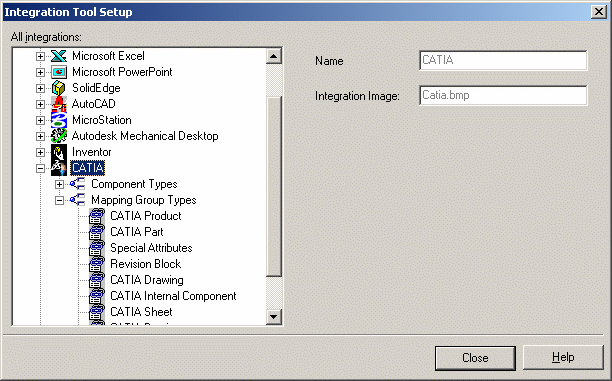The width and height of the screenshot is (612, 381).
Task: Expand the Microsoft PowerPoint node
Action: coord(40,73)
